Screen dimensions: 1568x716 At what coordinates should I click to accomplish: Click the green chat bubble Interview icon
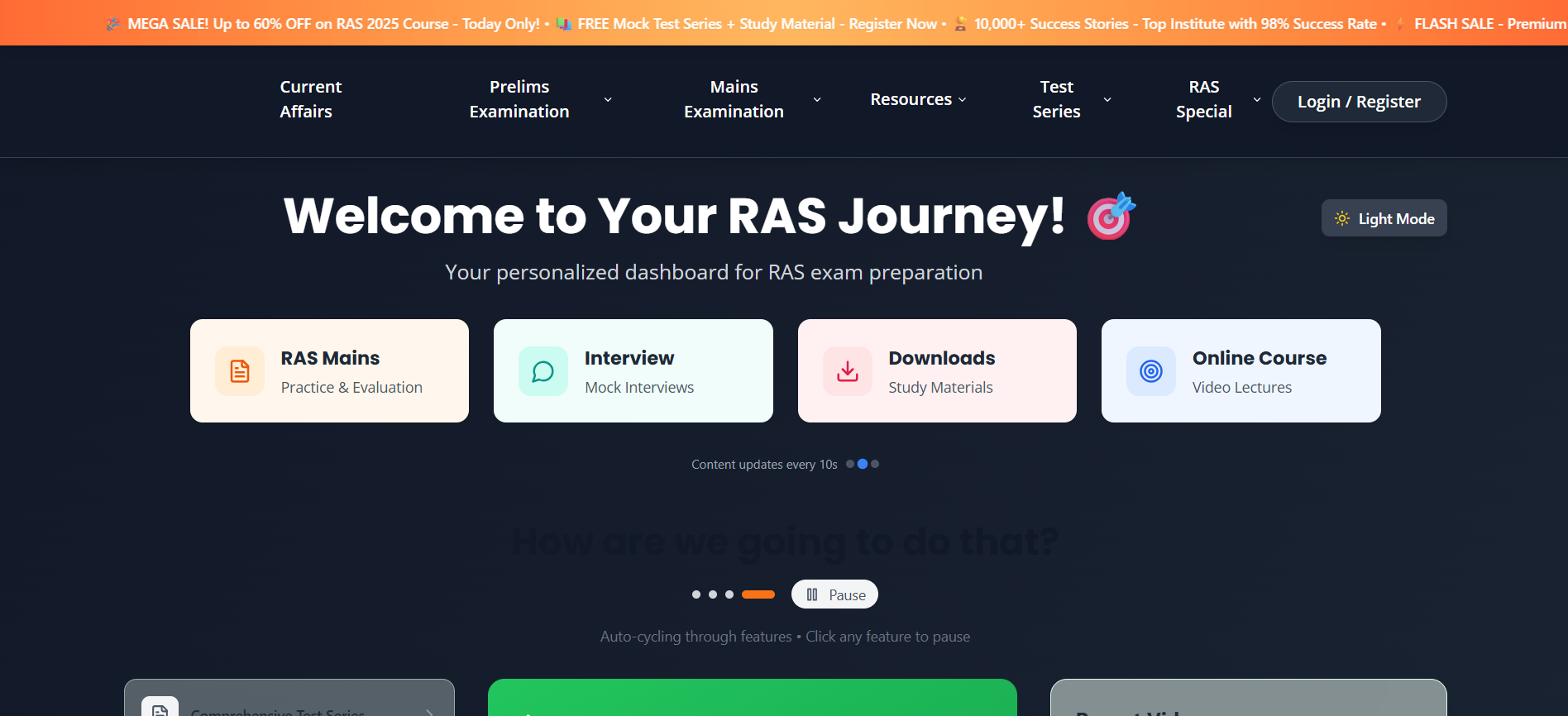[x=543, y=371]
